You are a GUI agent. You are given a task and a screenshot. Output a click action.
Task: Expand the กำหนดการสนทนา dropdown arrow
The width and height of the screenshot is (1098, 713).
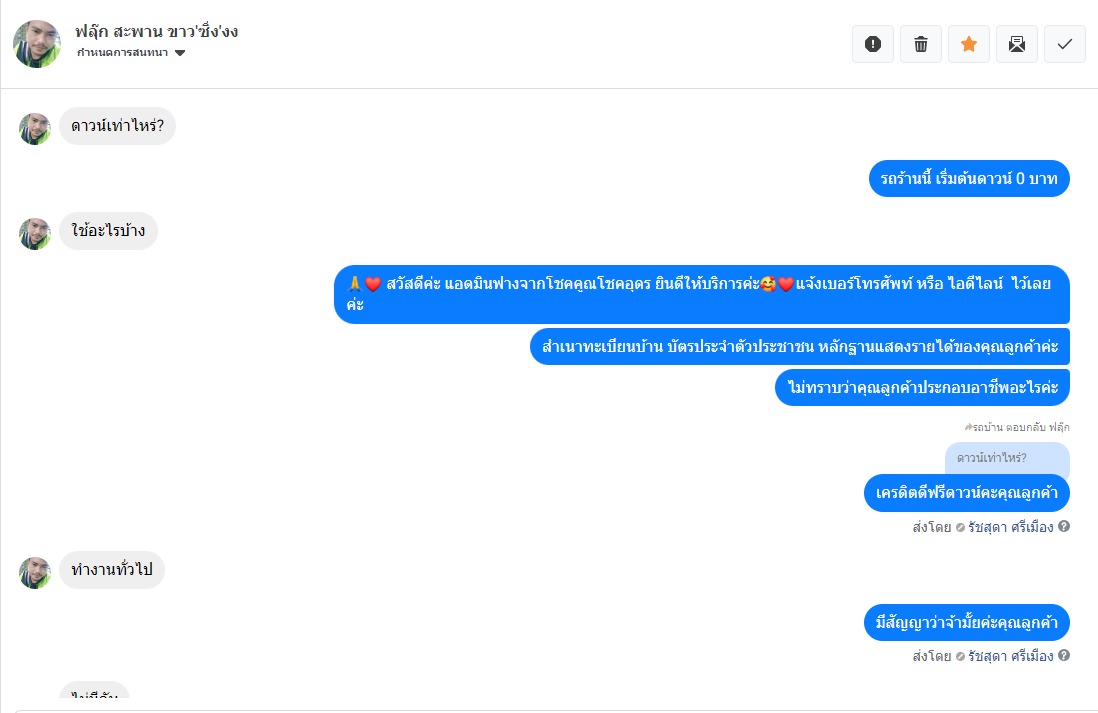(180, 53)
